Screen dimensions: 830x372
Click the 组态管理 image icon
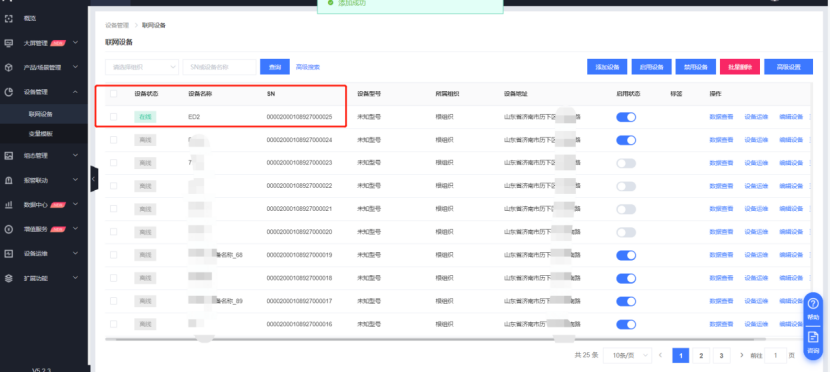[8, 156]
